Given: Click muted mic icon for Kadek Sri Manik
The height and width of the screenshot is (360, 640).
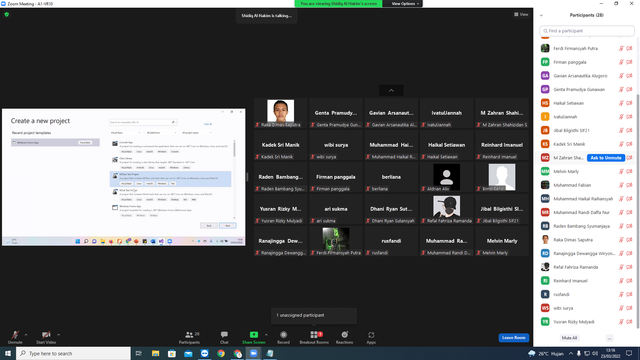Looking at the screenshot, I should (x=621, y=144).
